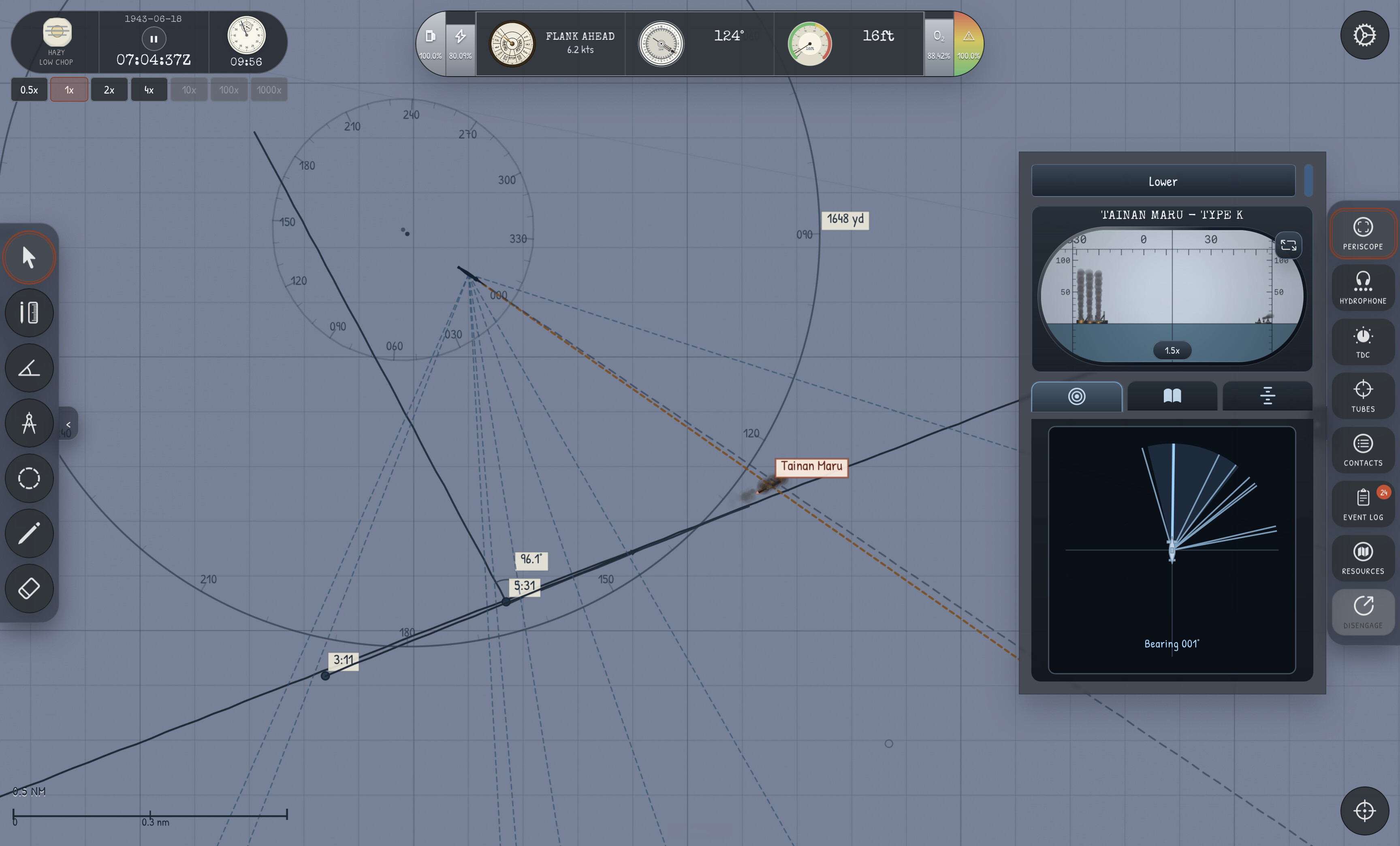The width and height of the screenshot is (1400, 846).
Task: Set time compression to 0.5x
Action: coord(29,90)
